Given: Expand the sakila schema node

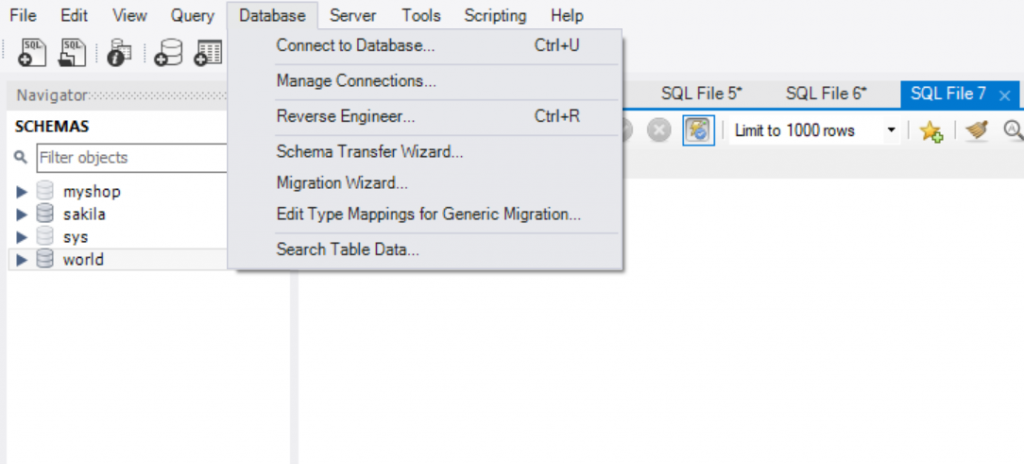Looking at the screenshot, I should point(22,214).
